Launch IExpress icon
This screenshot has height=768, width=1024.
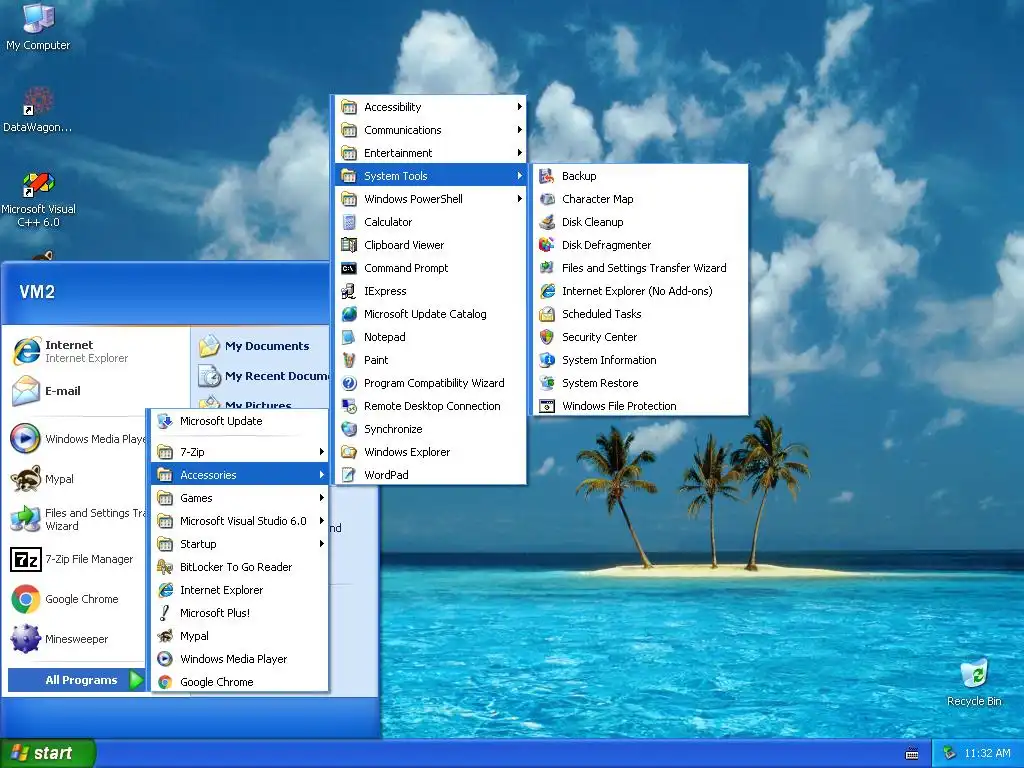[x=349, y=291]
